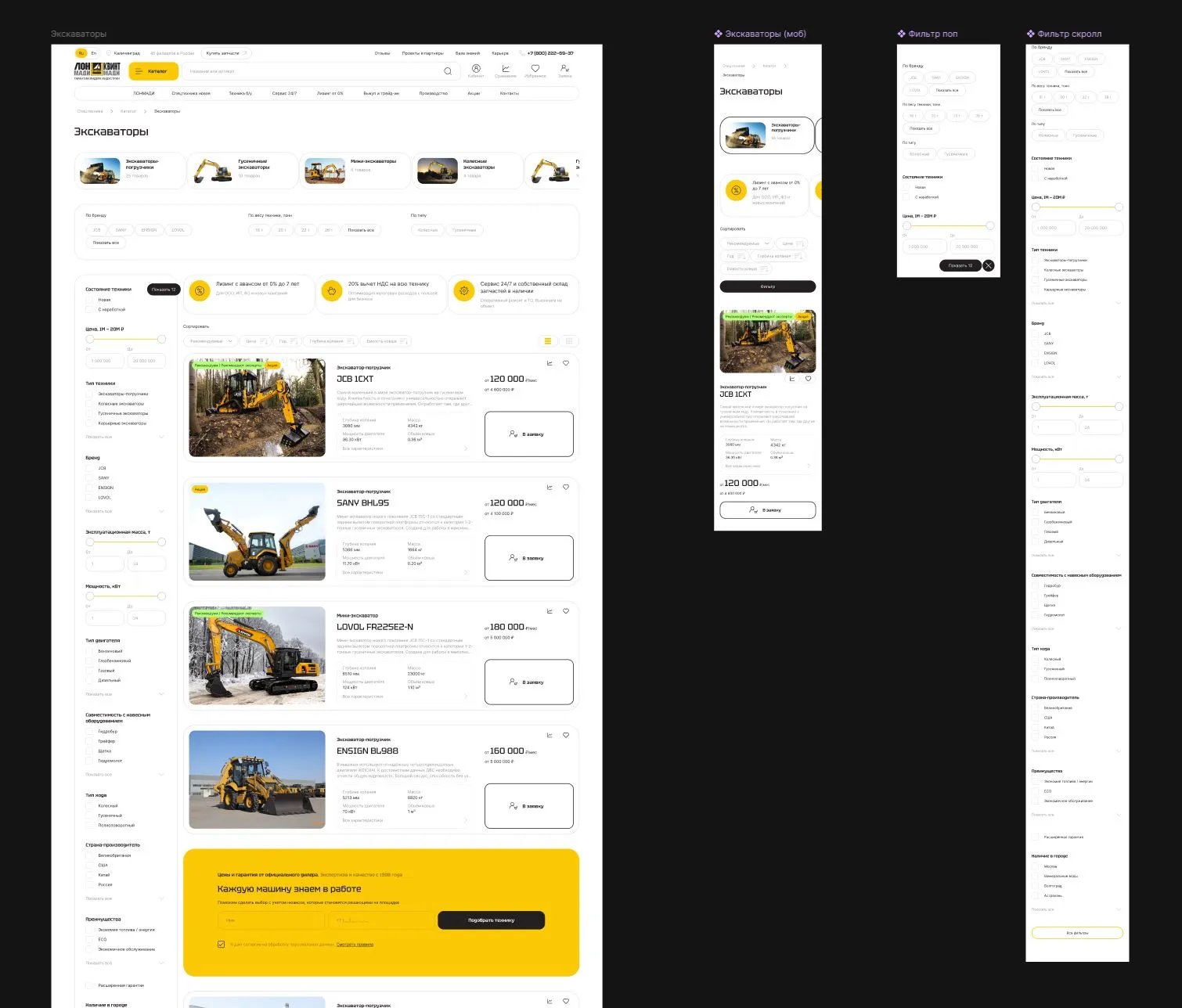Switch to list view layout icon
The width and height of the screenshot is (1182, 1008).
point(548,341)
